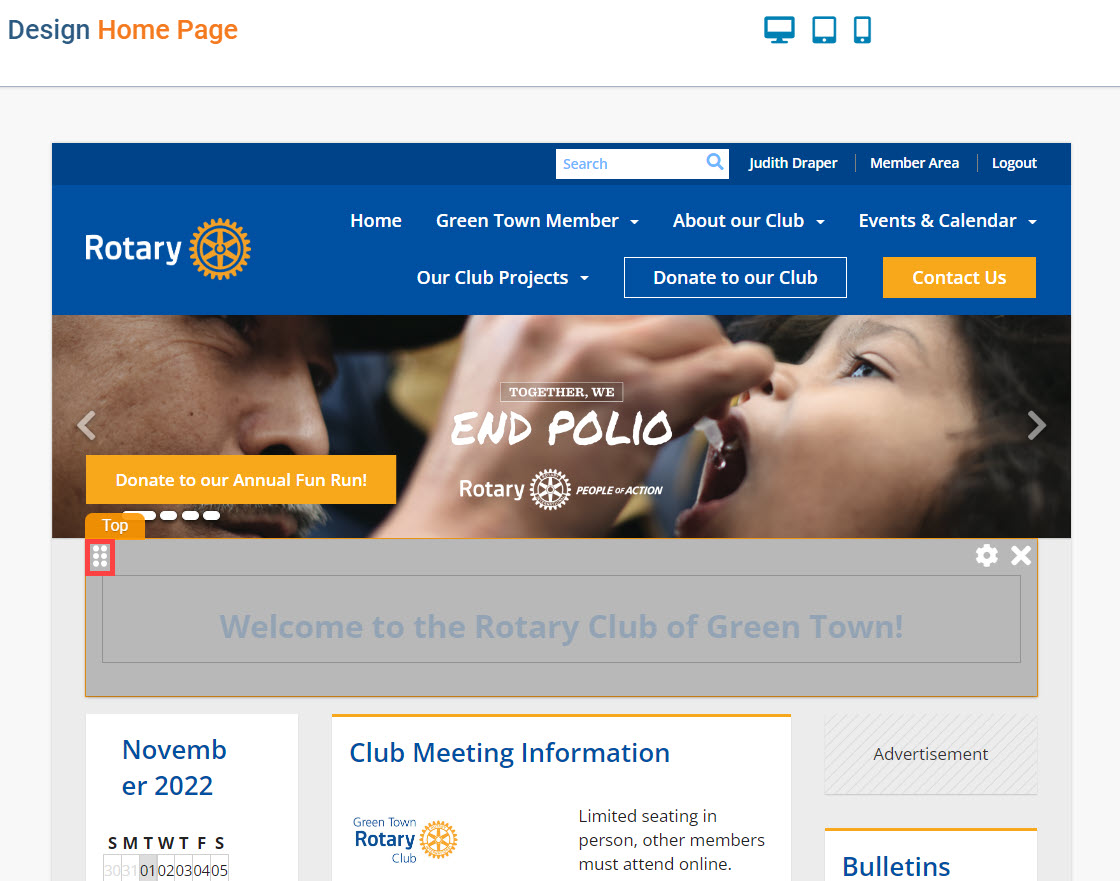The height and width of the screenshot is (881, 1120).
Task: Click the search magnifier icon
Action: 715,162
